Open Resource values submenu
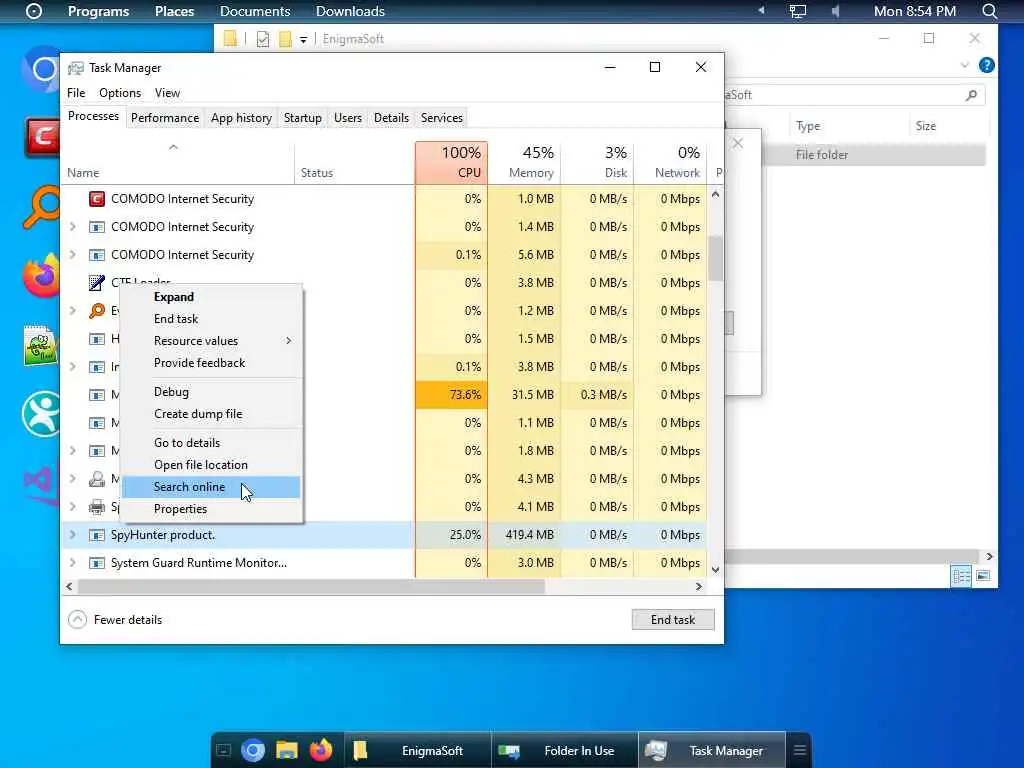1024x768 pixels. [211, 341]
